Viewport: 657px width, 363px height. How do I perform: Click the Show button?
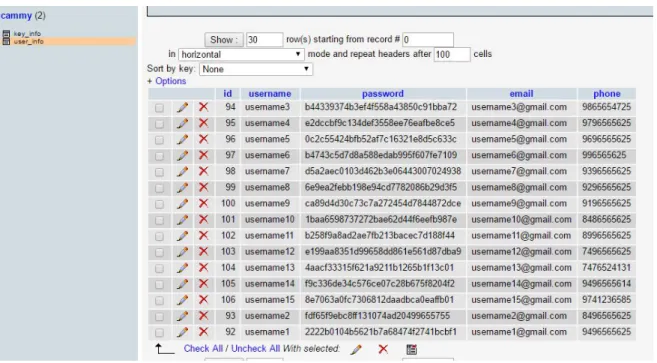[224, 40]
